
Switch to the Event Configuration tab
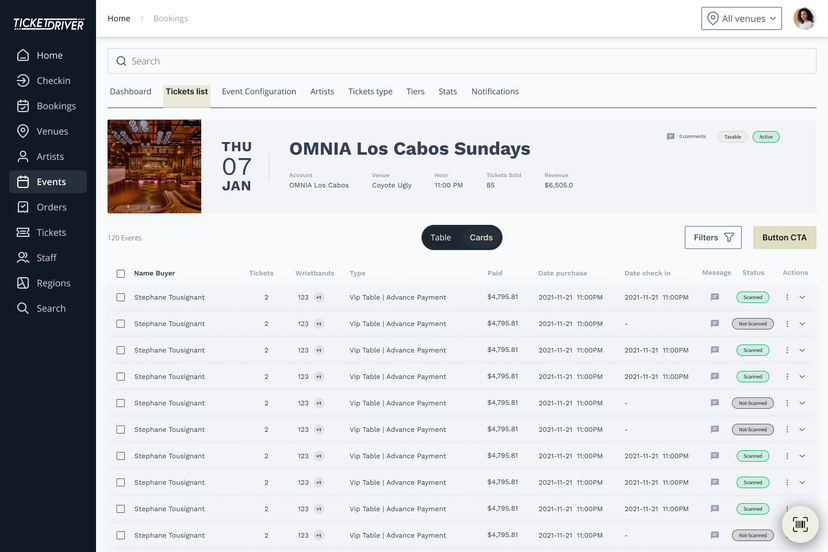pos(259,92)
